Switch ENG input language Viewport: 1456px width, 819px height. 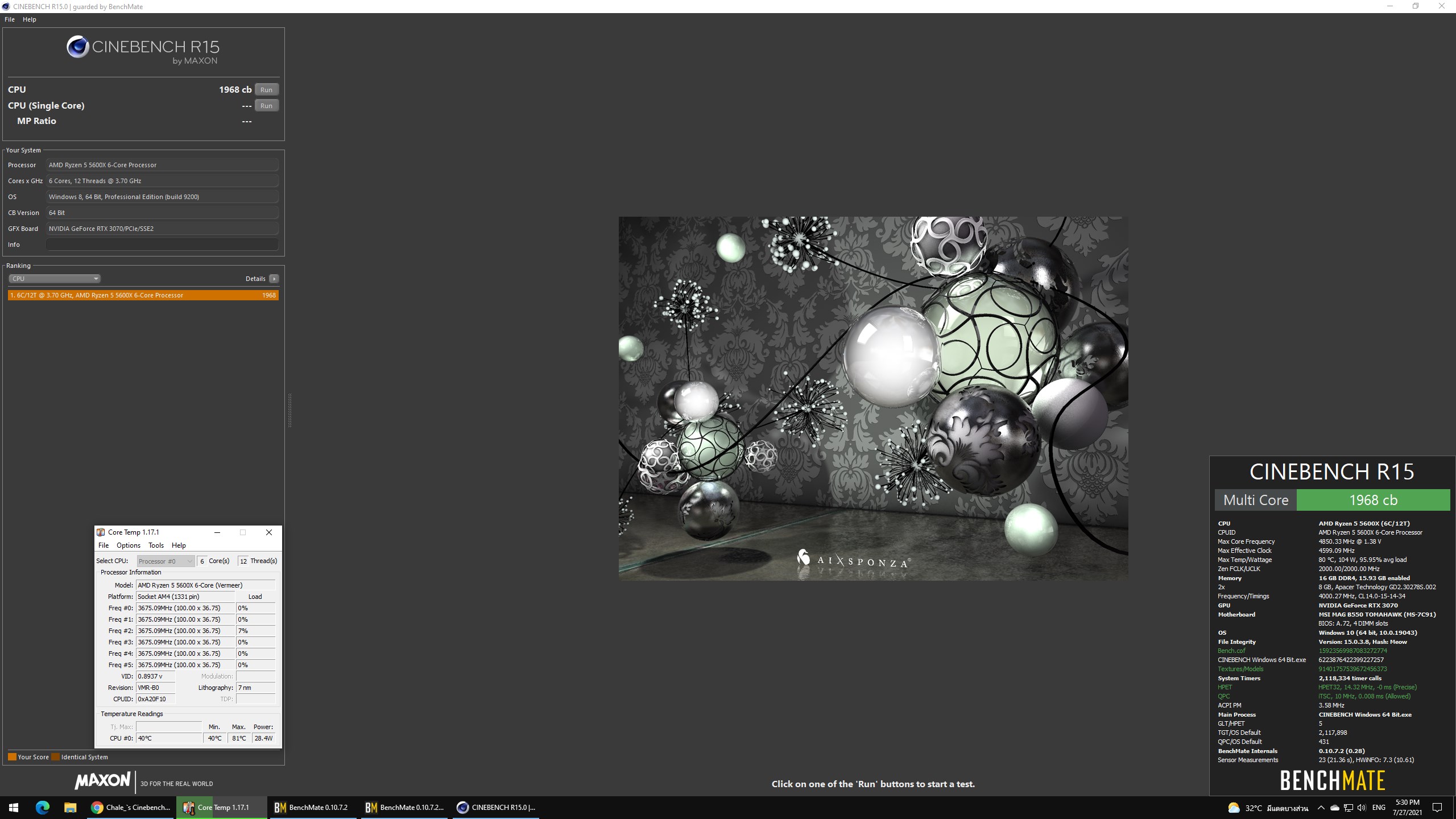[1379, 808]
